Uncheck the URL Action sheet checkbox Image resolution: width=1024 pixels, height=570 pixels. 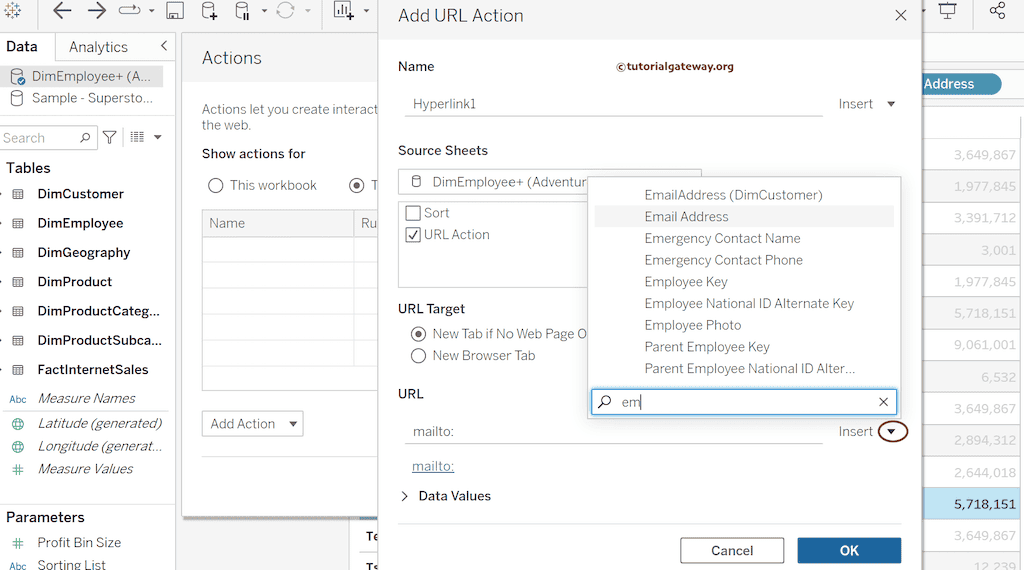pos(413,235)
